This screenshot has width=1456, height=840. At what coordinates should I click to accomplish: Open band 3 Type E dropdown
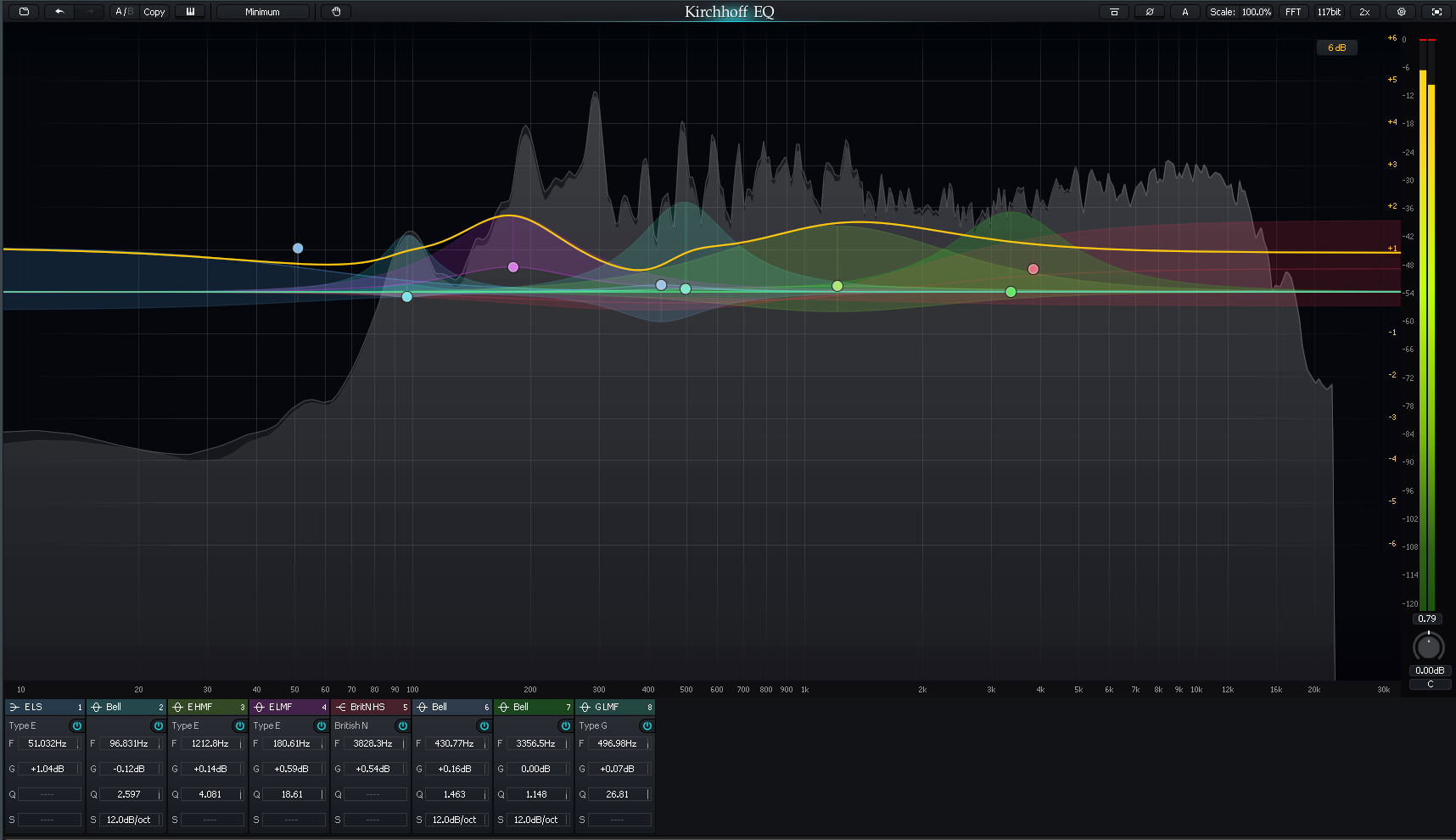click(186, 726)
